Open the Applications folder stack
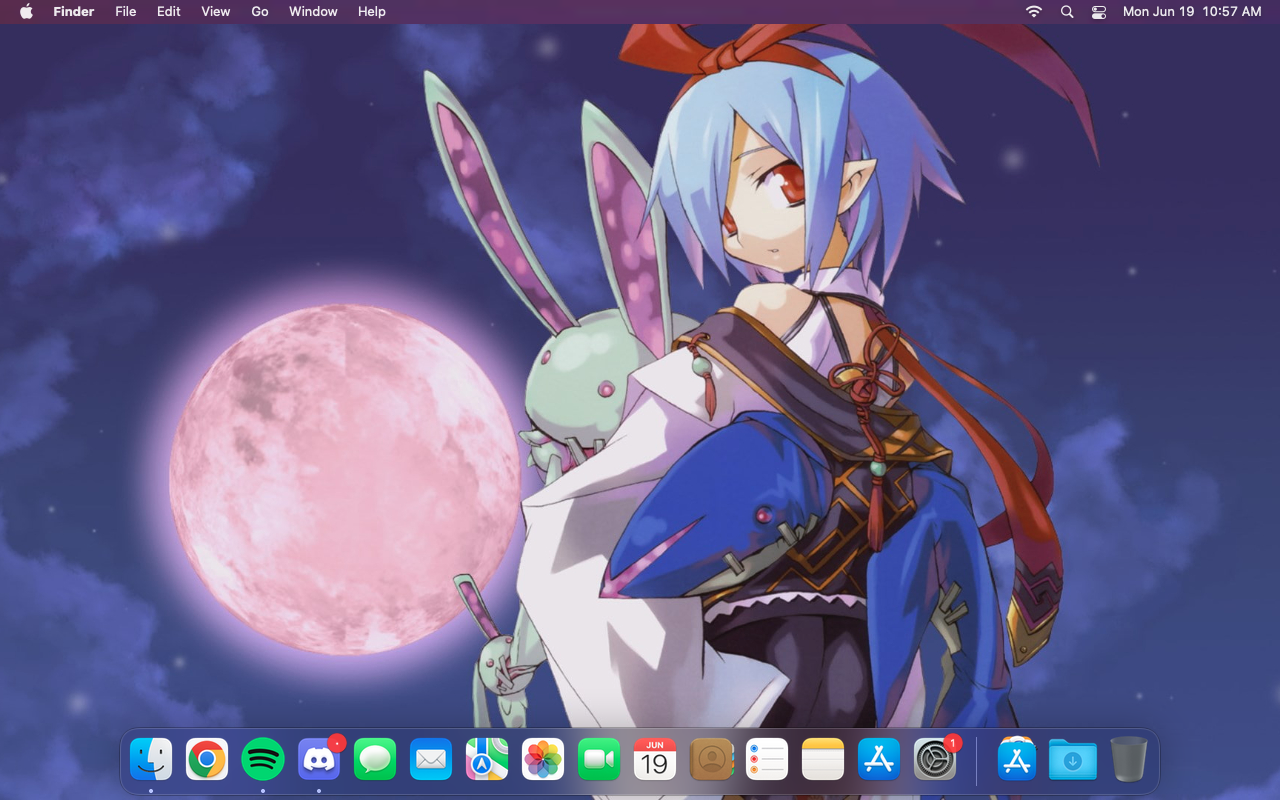Viewport: 1280px width, 800px height. pyautogui.click(x=1017, y=760)
